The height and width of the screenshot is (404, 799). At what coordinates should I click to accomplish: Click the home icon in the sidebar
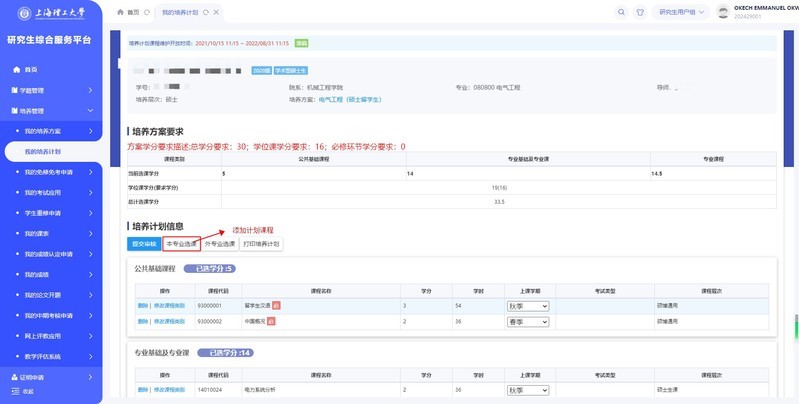click(x=15, y=70)
